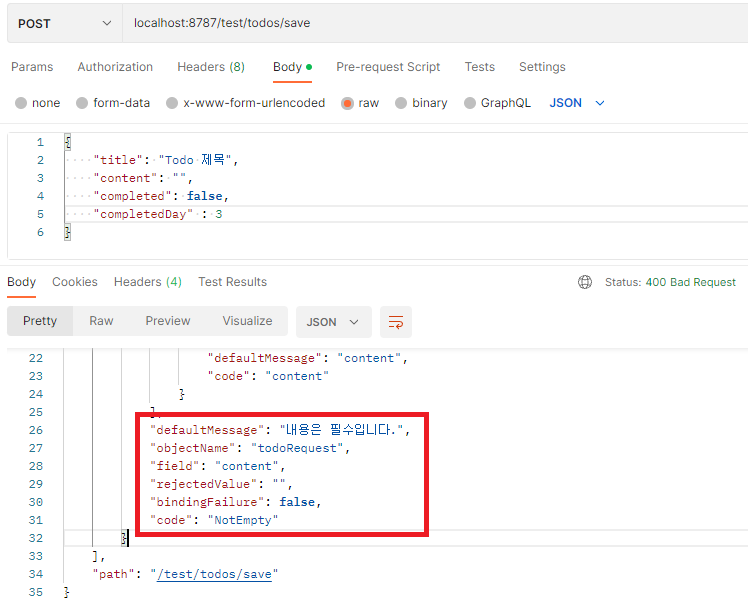Click the "rejectedValue" response line
The width and height of the screenshot is (748, 608).
tap(221, 484)
